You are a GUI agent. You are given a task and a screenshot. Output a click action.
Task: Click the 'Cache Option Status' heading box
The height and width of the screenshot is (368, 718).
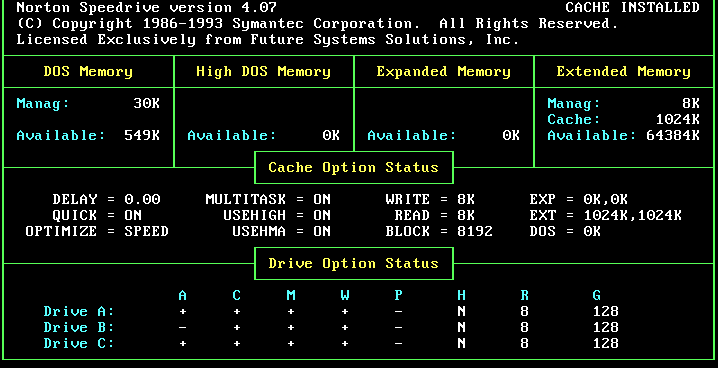pyautogui.click(x=354, y=168)
